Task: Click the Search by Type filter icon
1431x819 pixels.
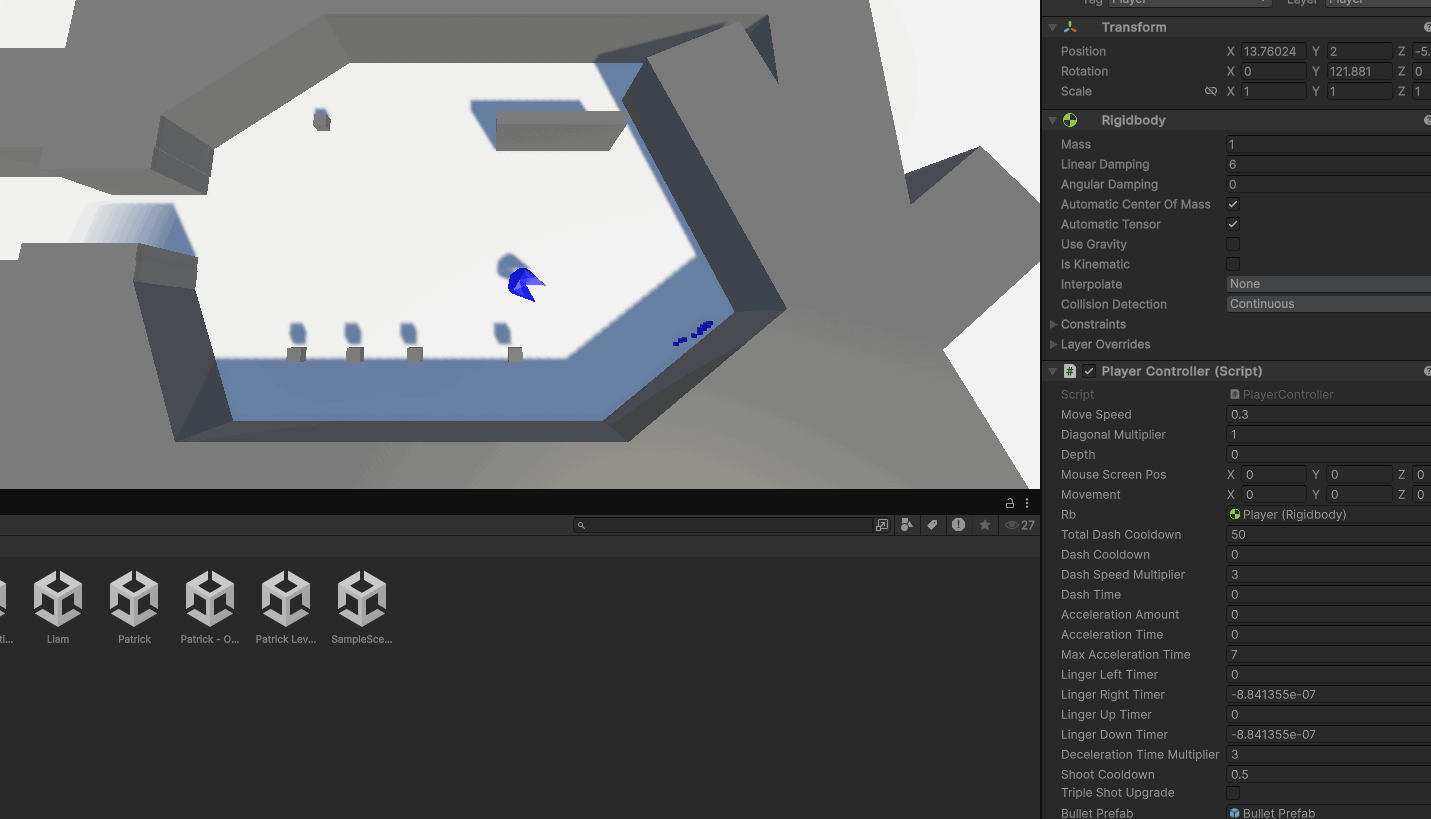Action: [907, 525]
